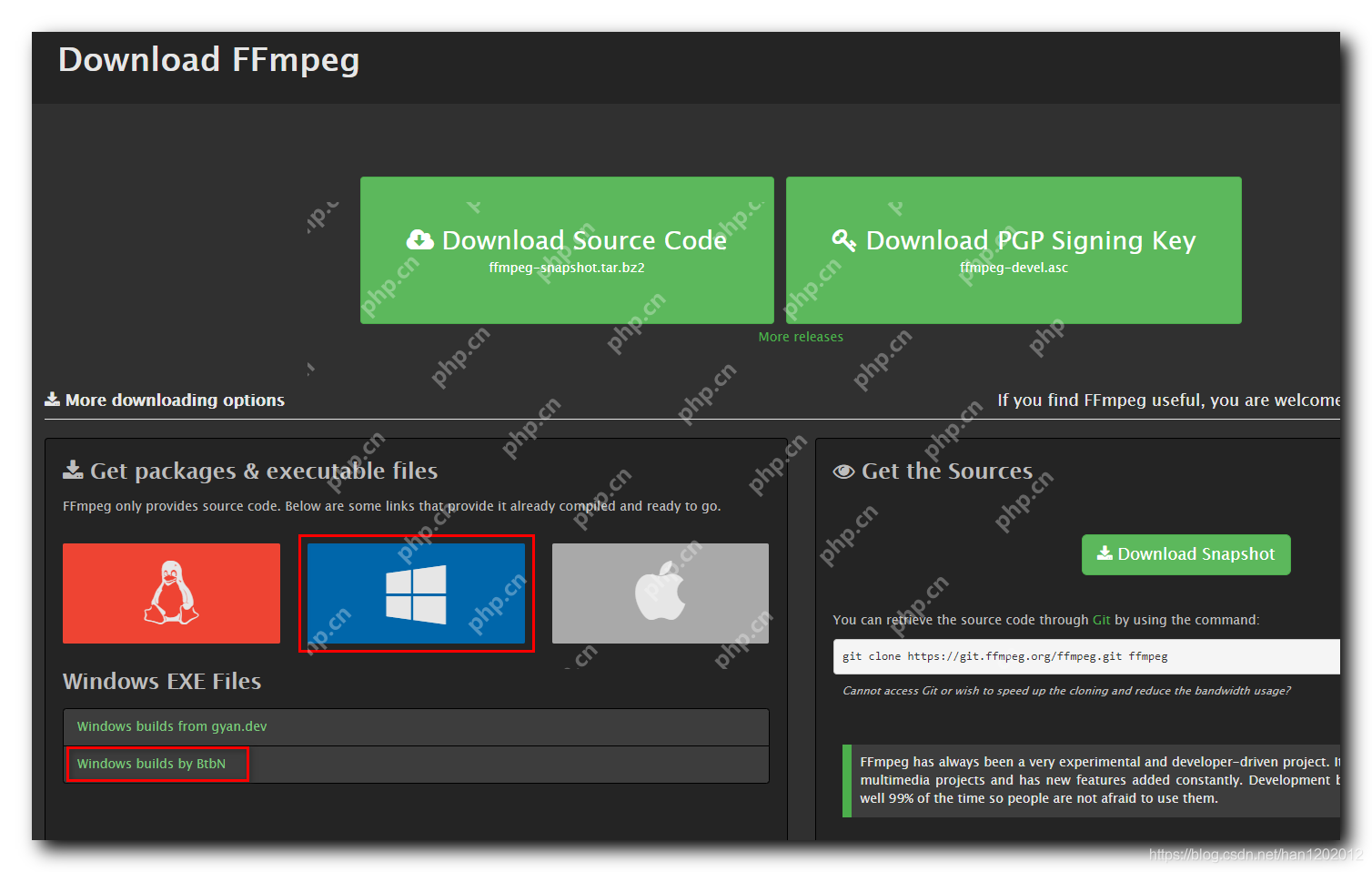Click the download icon next to More downloading options
This screenshot has width=1372, height=872.
52,399
